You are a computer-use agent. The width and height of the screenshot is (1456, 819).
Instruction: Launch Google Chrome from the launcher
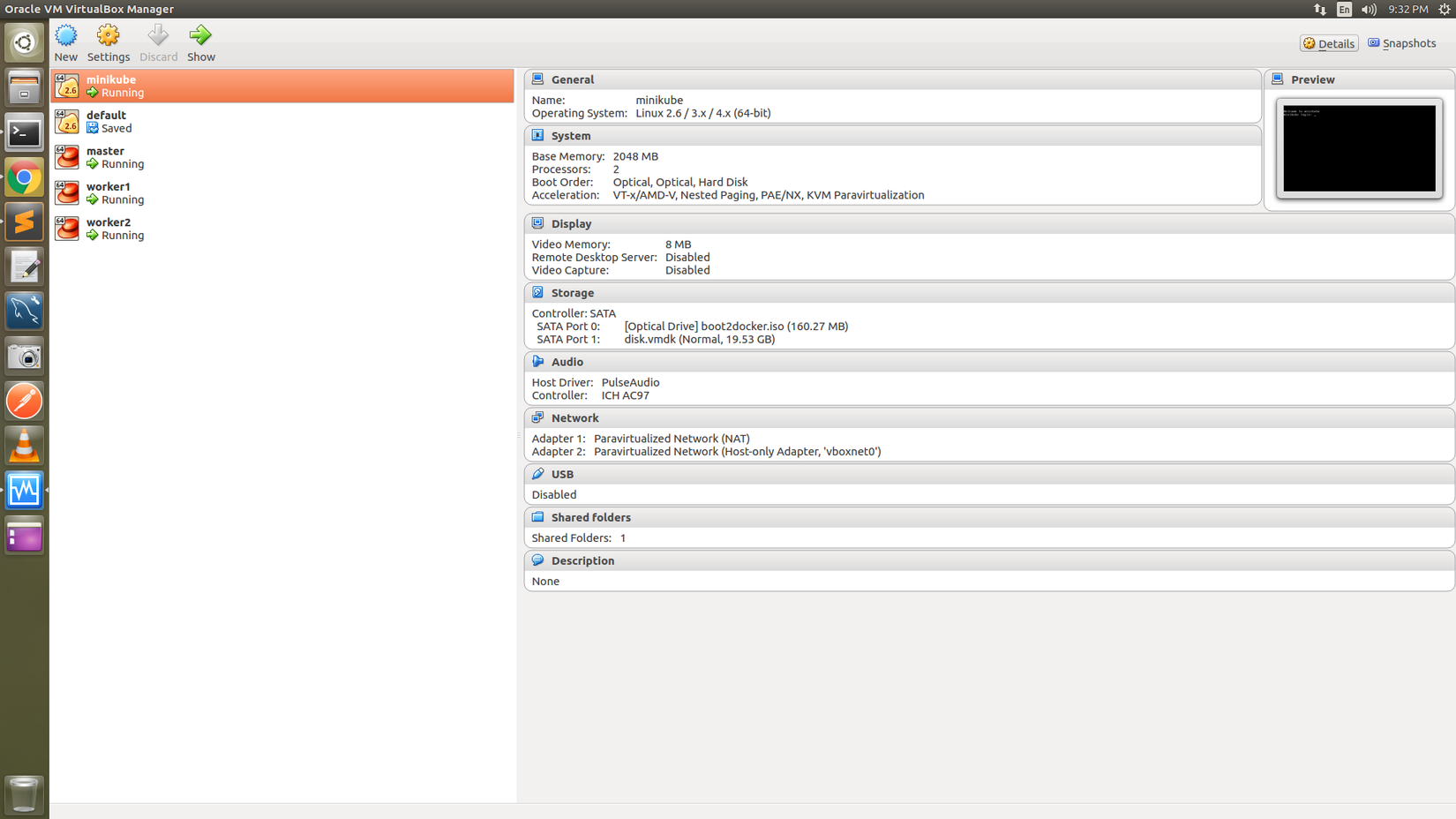pyautogui.click(x=24, y=177)
